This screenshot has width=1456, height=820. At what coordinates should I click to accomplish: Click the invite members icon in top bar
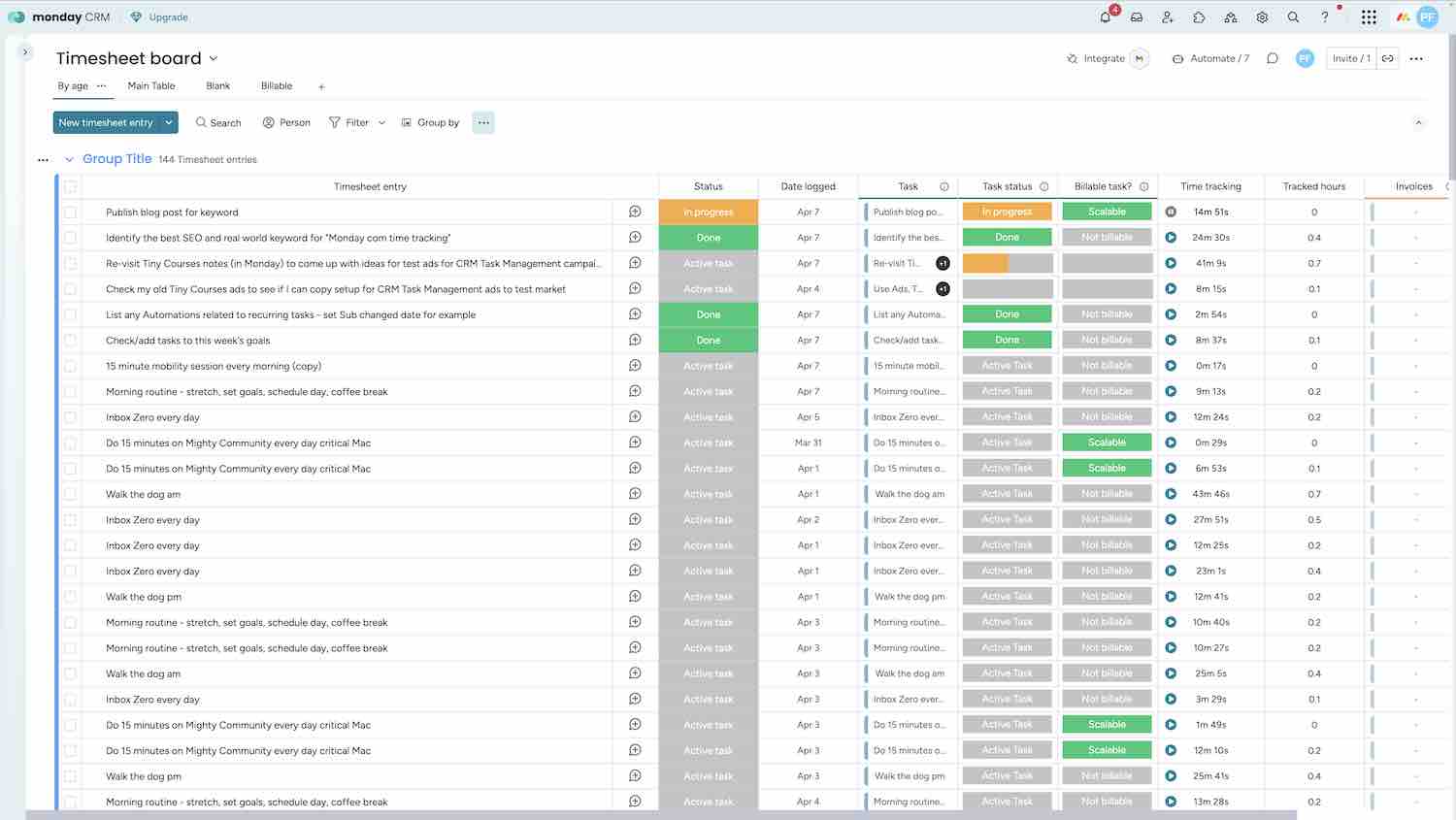(1168, 17)
